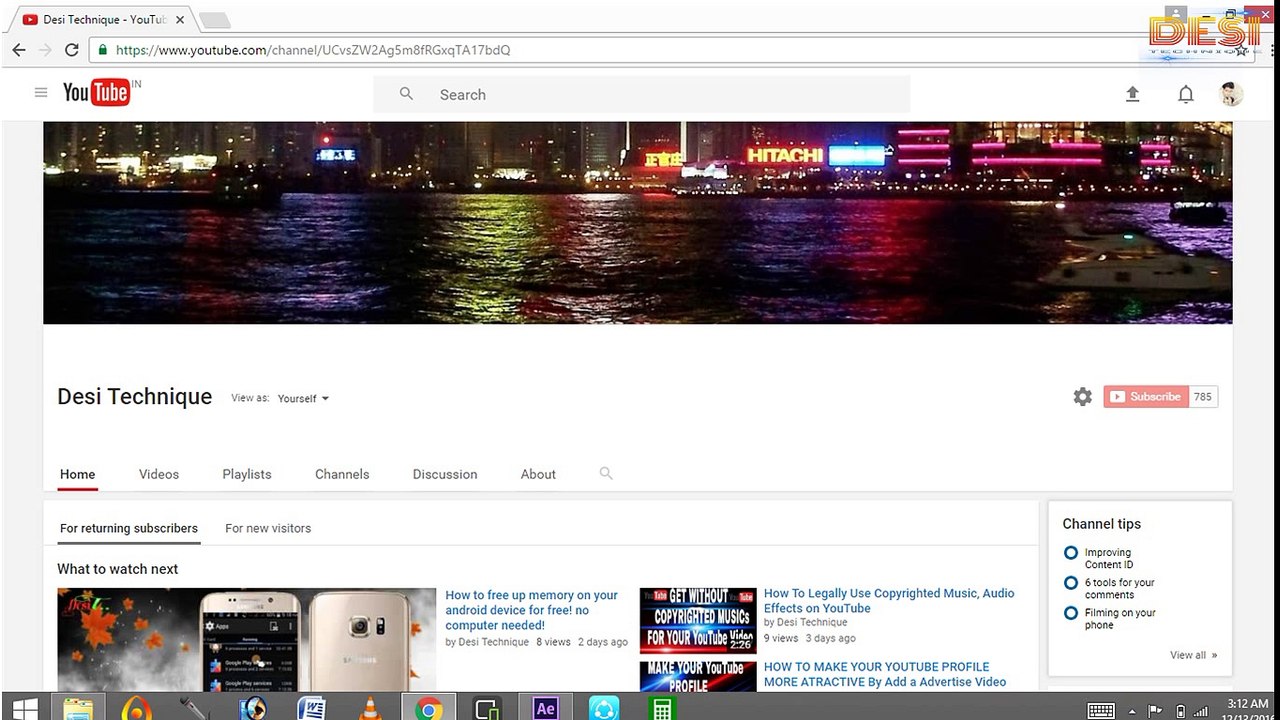Click 'View all' in Channel tips
This screenshot has width=1280, height=720.
[1194, 655]
